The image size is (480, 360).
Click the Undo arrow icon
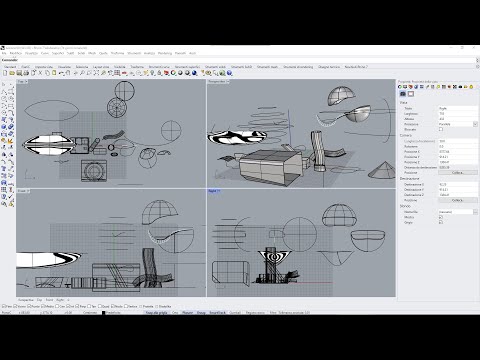(61, 73)
